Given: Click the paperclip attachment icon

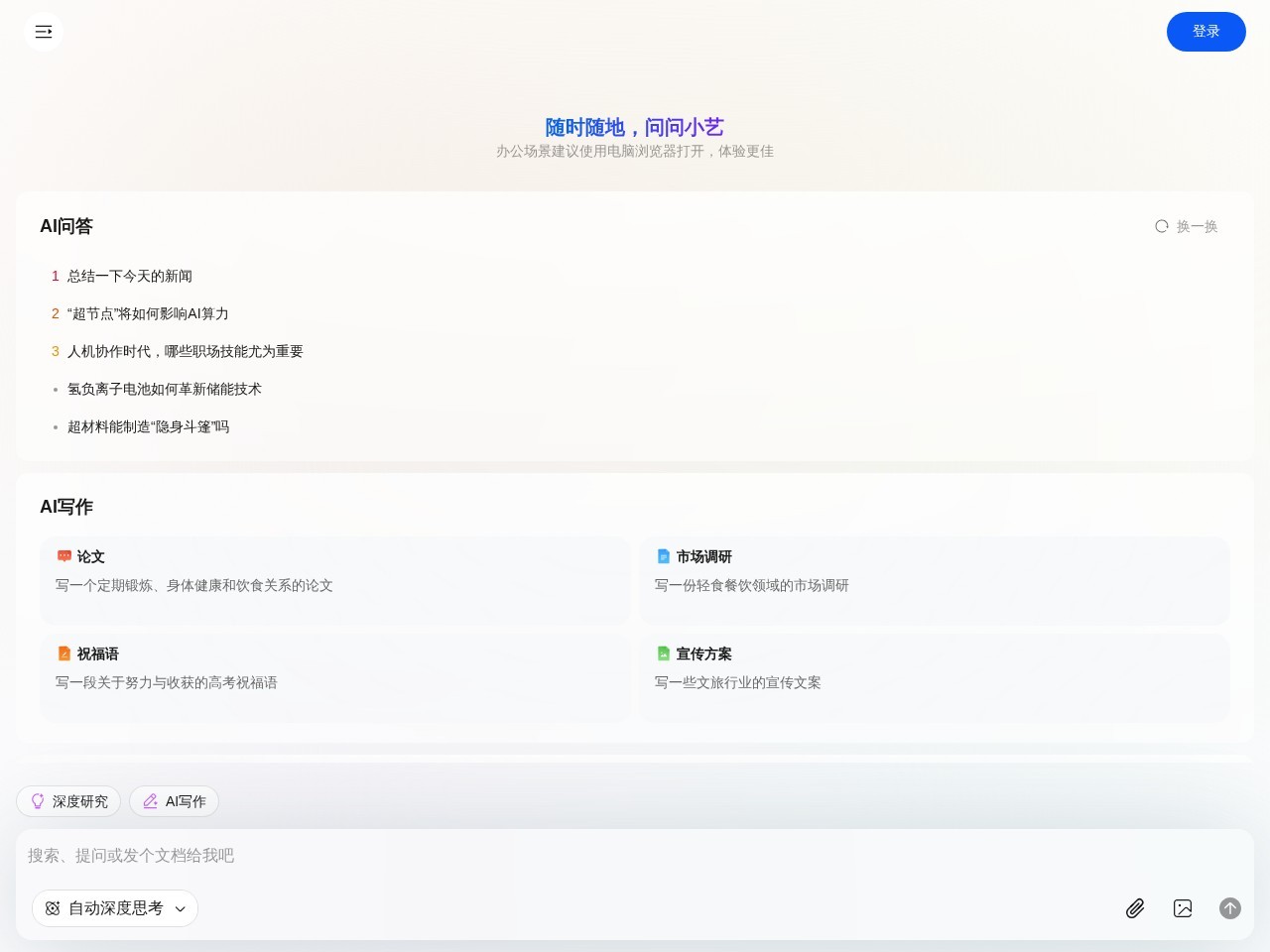Looking at the screenshot, I should [x=1135, y=908].
